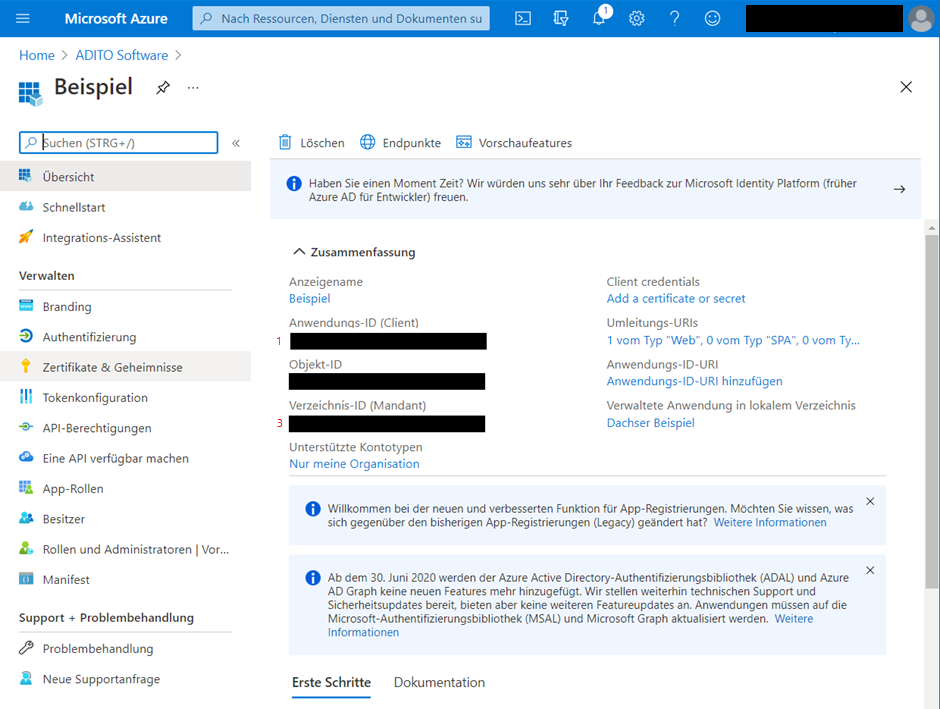Open the feedback smiley icon
This screenshot has height=709, width=940.
click(712, 18)
